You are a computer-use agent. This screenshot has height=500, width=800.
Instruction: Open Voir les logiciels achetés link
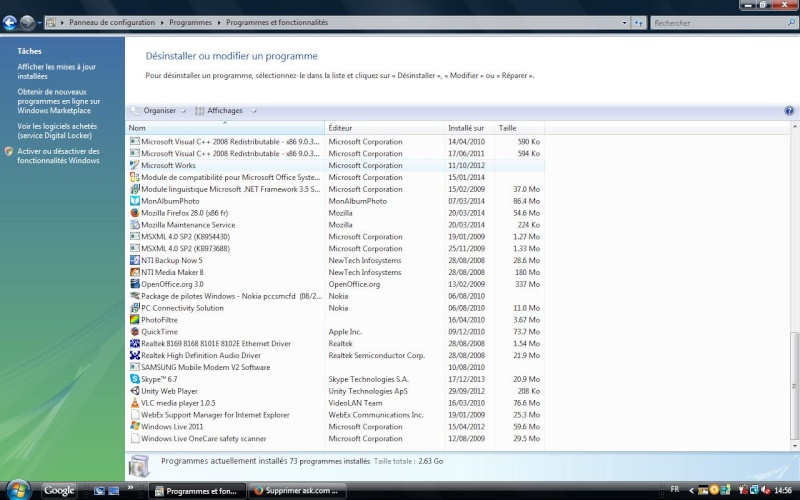click(x=57, y=131)
